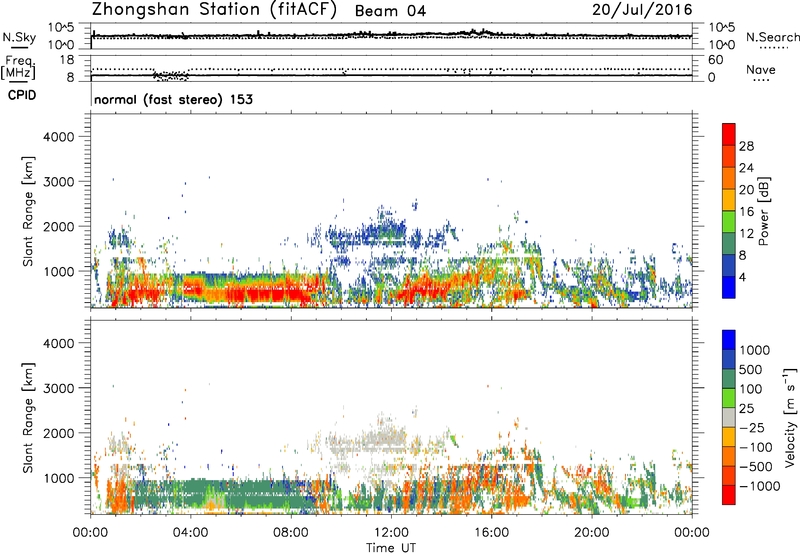
Task: Click the "CPID" label
Action: click(22, 95)
